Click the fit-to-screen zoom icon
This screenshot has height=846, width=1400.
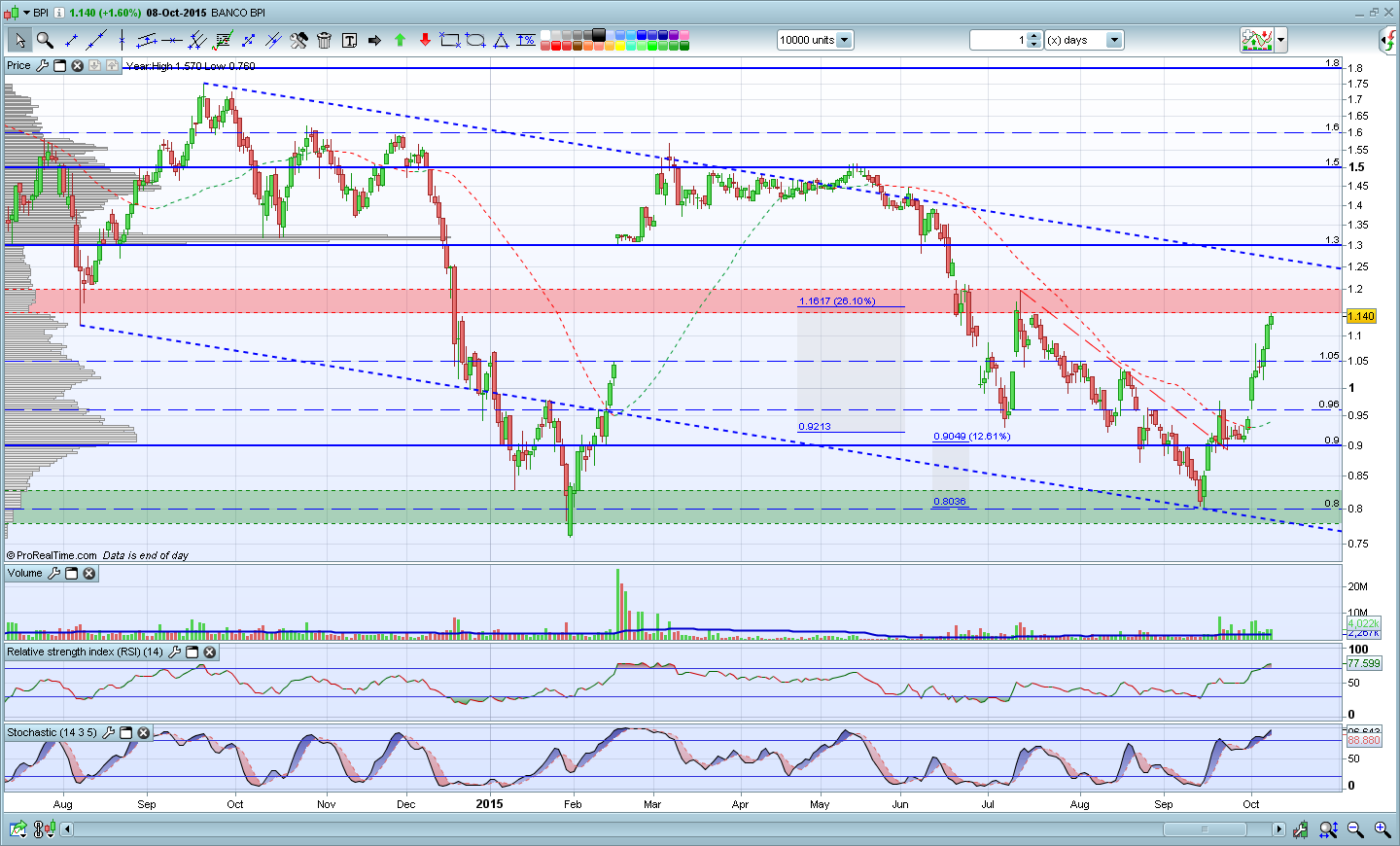(x=1328, y=829)
